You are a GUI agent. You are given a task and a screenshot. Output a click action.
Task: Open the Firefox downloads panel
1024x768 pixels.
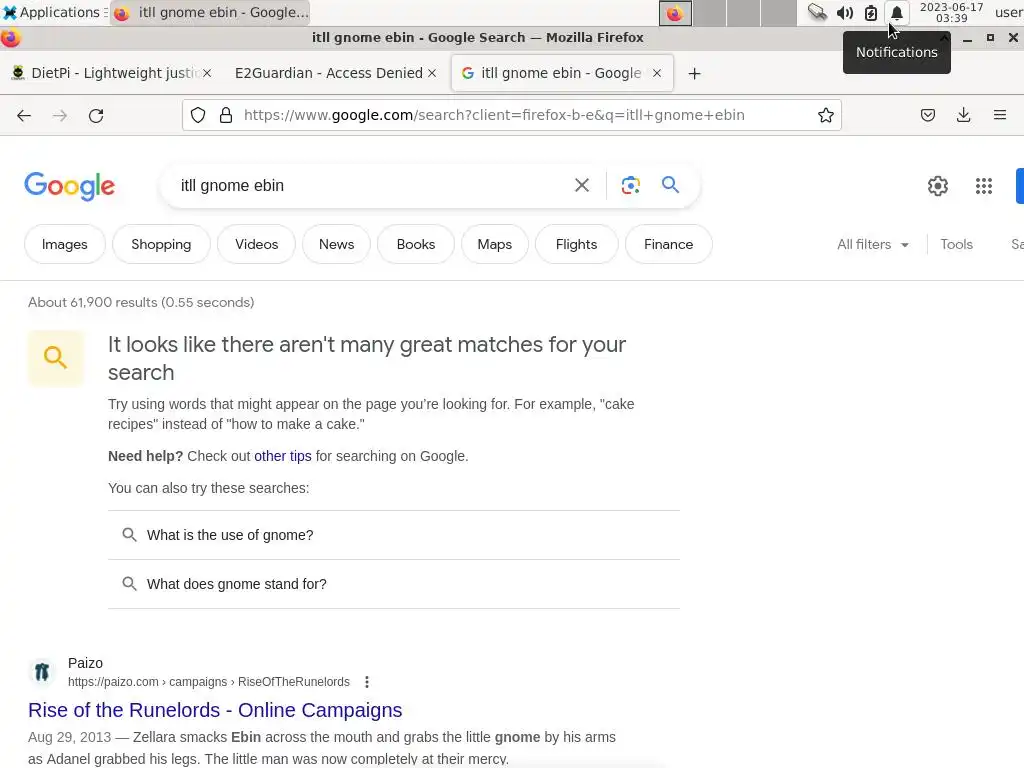pyautogui.click(x=963, y=116)
